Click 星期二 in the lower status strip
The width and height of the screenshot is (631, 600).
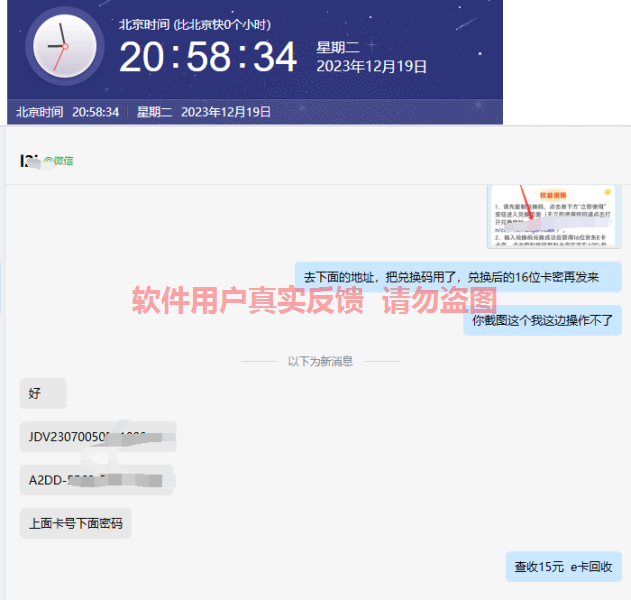tap(154, 112)
